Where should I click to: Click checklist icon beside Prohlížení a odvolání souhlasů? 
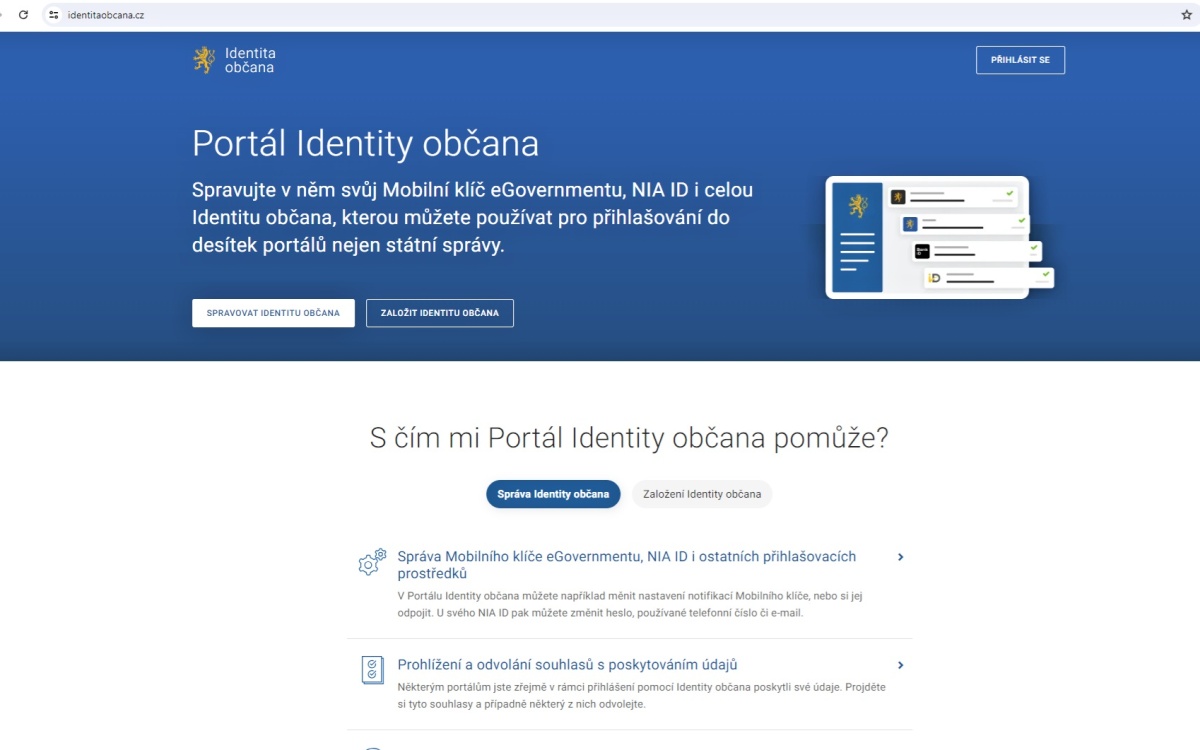(372, 670)
